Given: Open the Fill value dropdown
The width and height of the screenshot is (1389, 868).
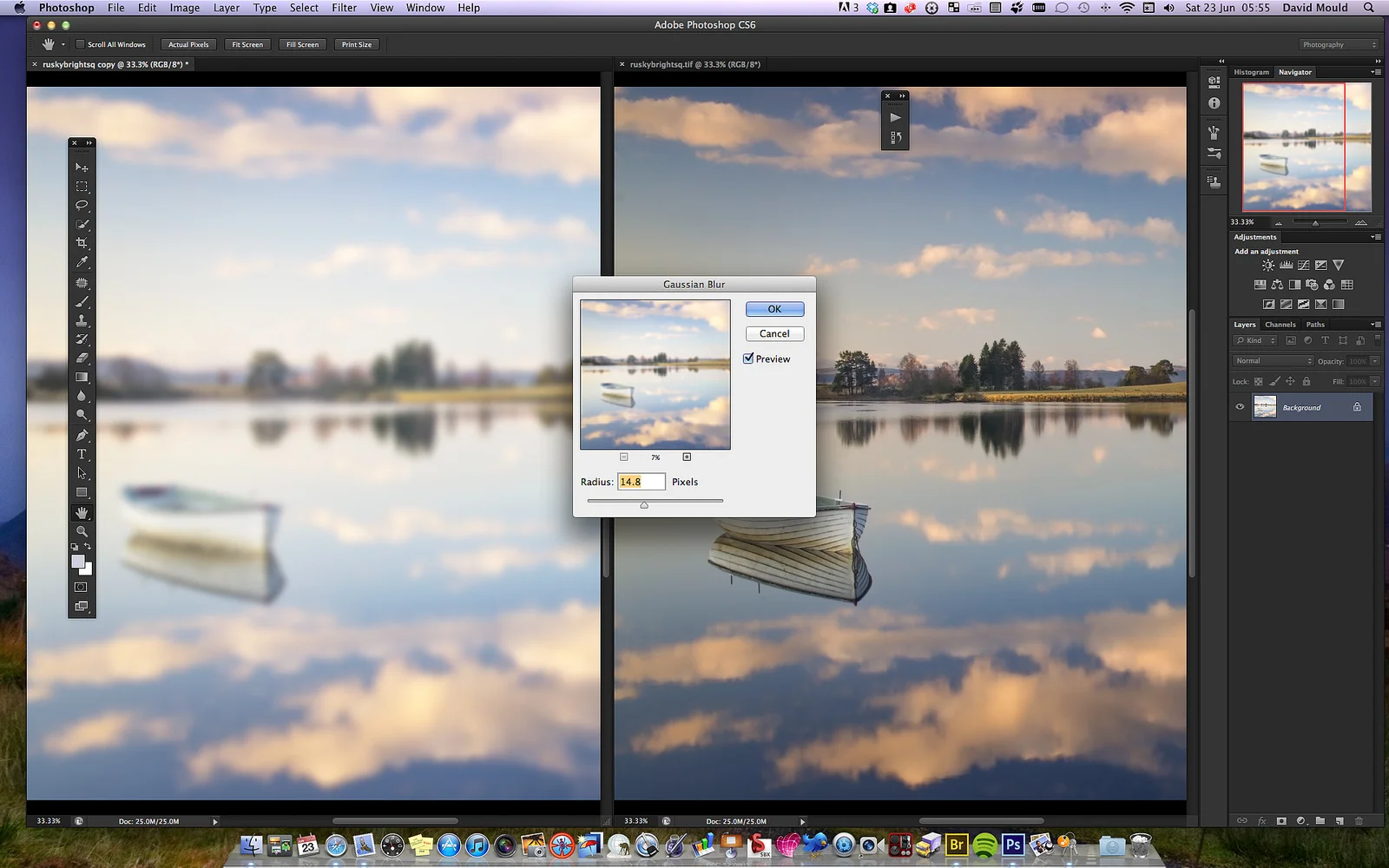Looking at the screenshot, I should [x=1375, y=381].
